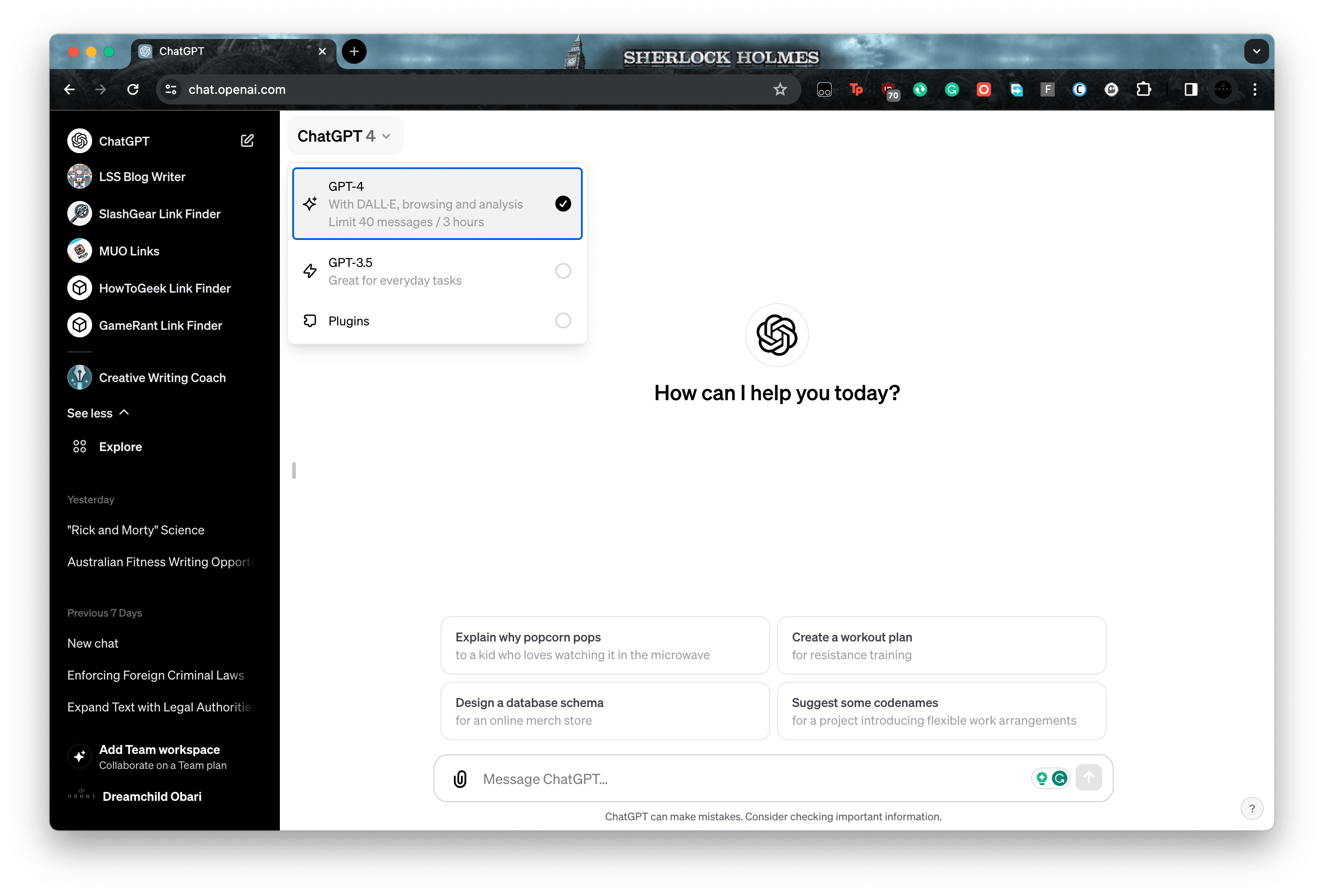Reload the page
The image size is (1324, 896).
point(133,89)
